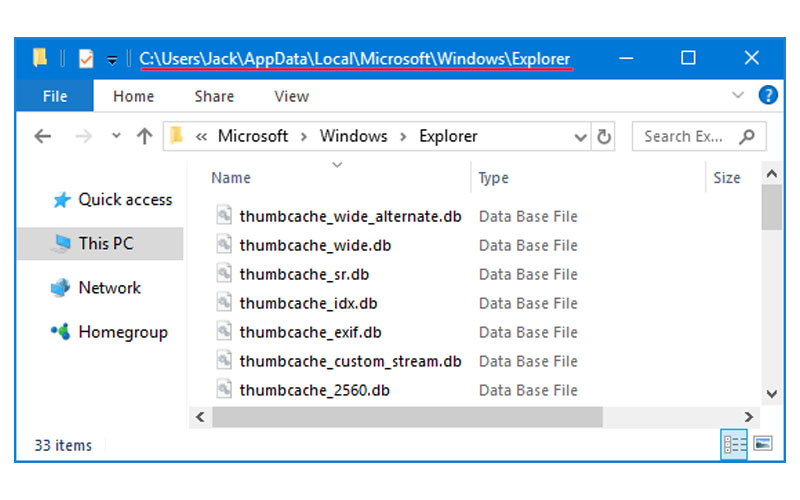Image resolution: width=800 pixels, height=500 pixels.
Task: Click the search magnifier icon
Action: [747, 136]
